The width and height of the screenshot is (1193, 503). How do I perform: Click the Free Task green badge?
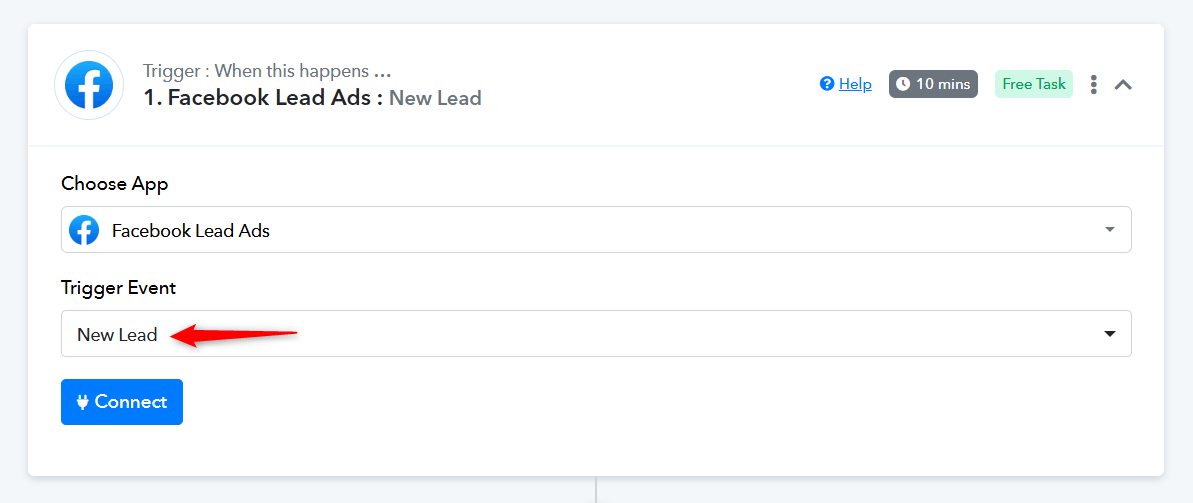1033,84
